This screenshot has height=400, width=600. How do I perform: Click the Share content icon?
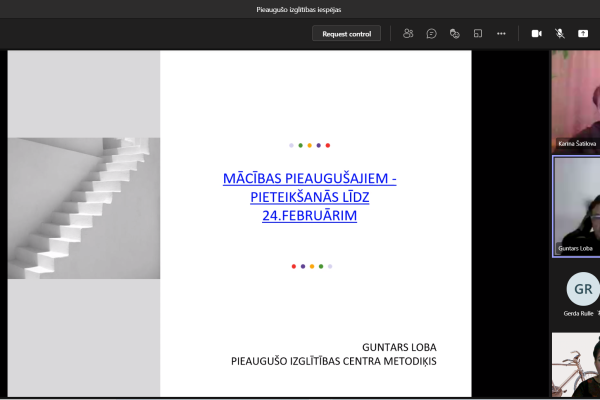pyautogui.click(x=583, y=34)
